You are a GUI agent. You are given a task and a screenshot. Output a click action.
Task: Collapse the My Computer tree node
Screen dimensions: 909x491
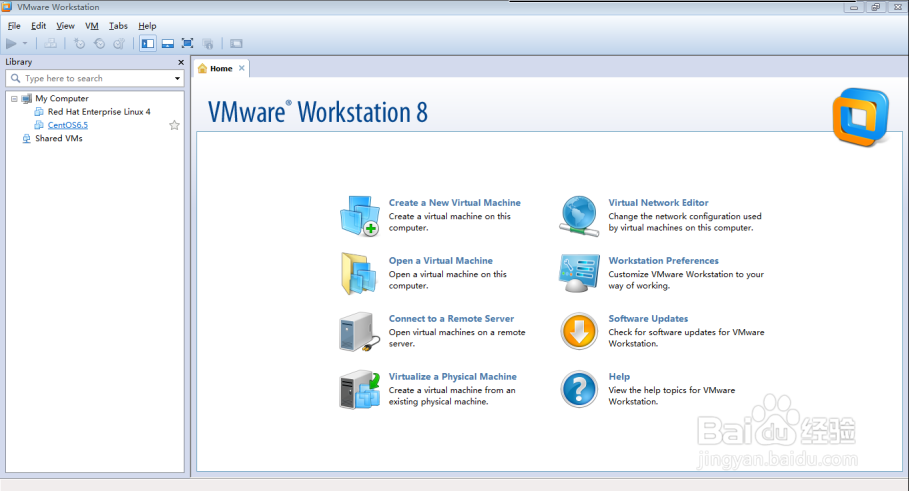click(14, 99)
